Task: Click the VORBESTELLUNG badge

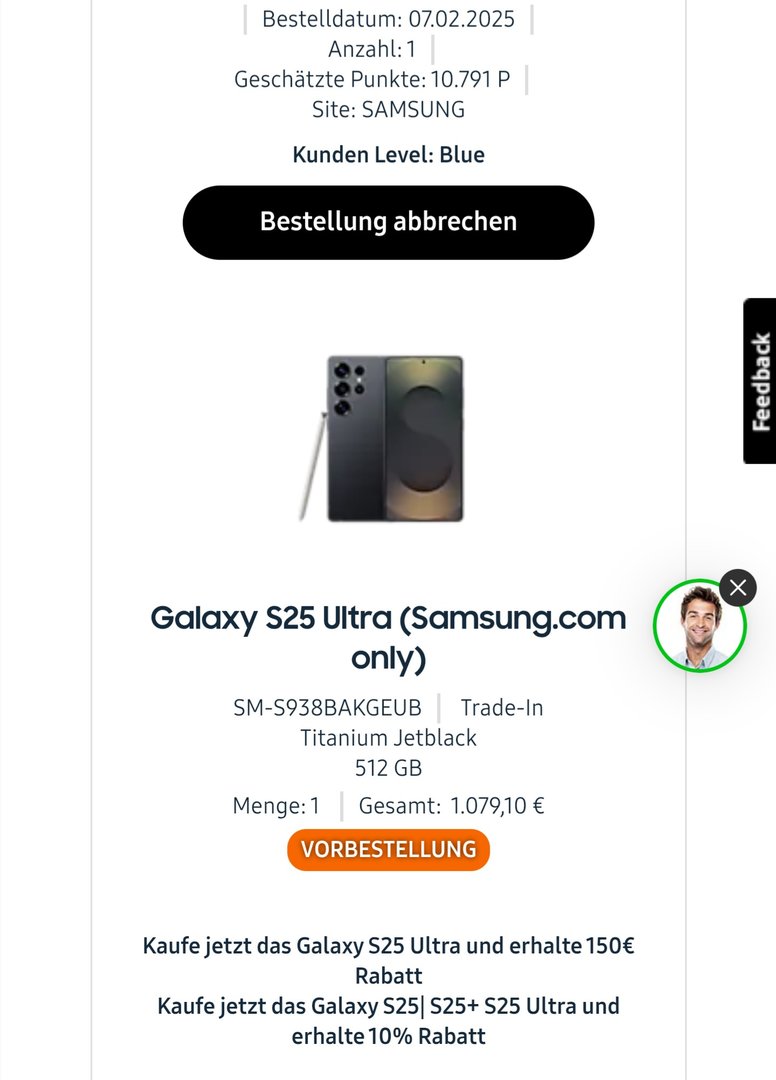Action: point(388,849)
